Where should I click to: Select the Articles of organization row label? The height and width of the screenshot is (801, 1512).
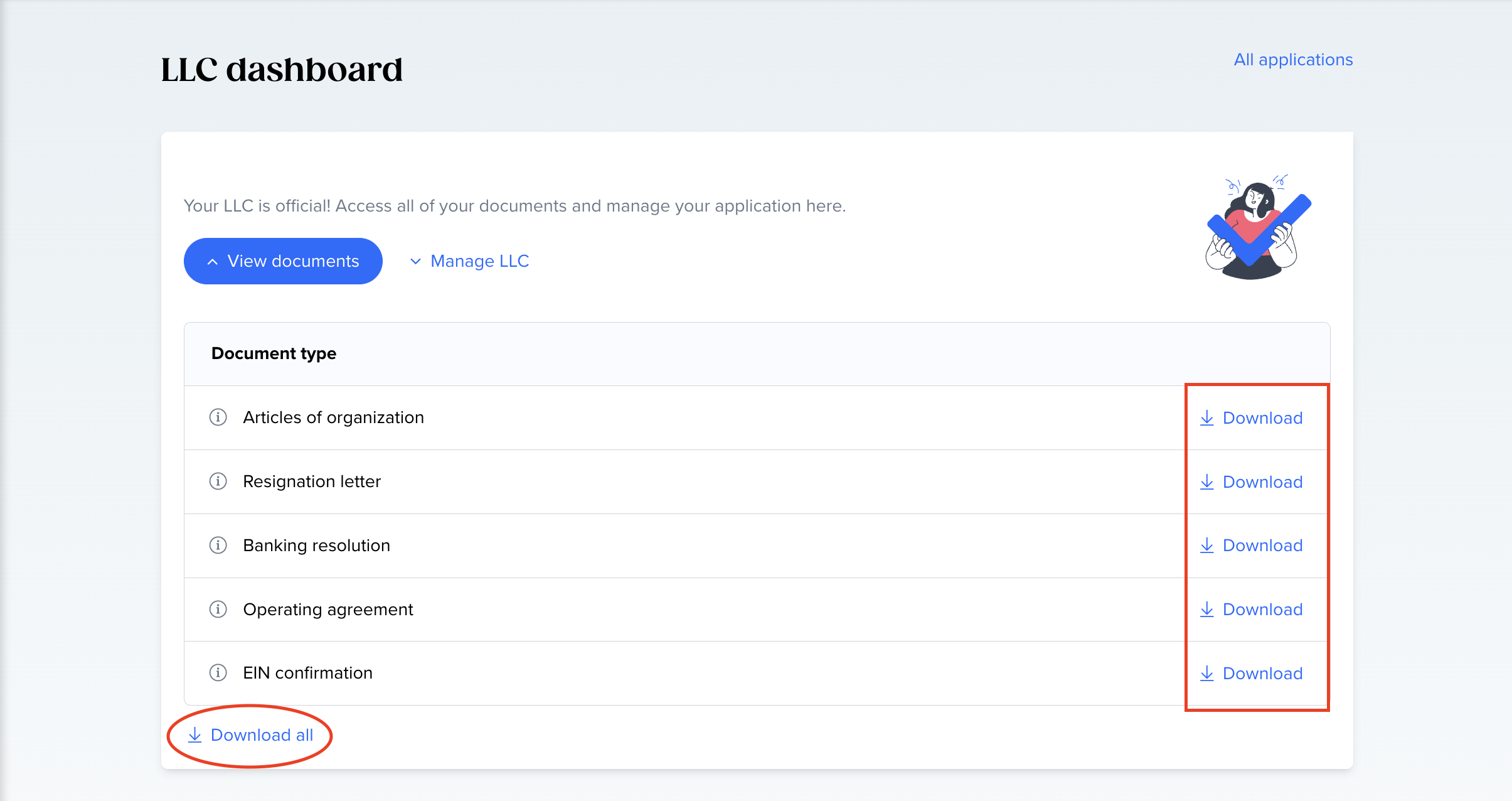click(333, 417)
